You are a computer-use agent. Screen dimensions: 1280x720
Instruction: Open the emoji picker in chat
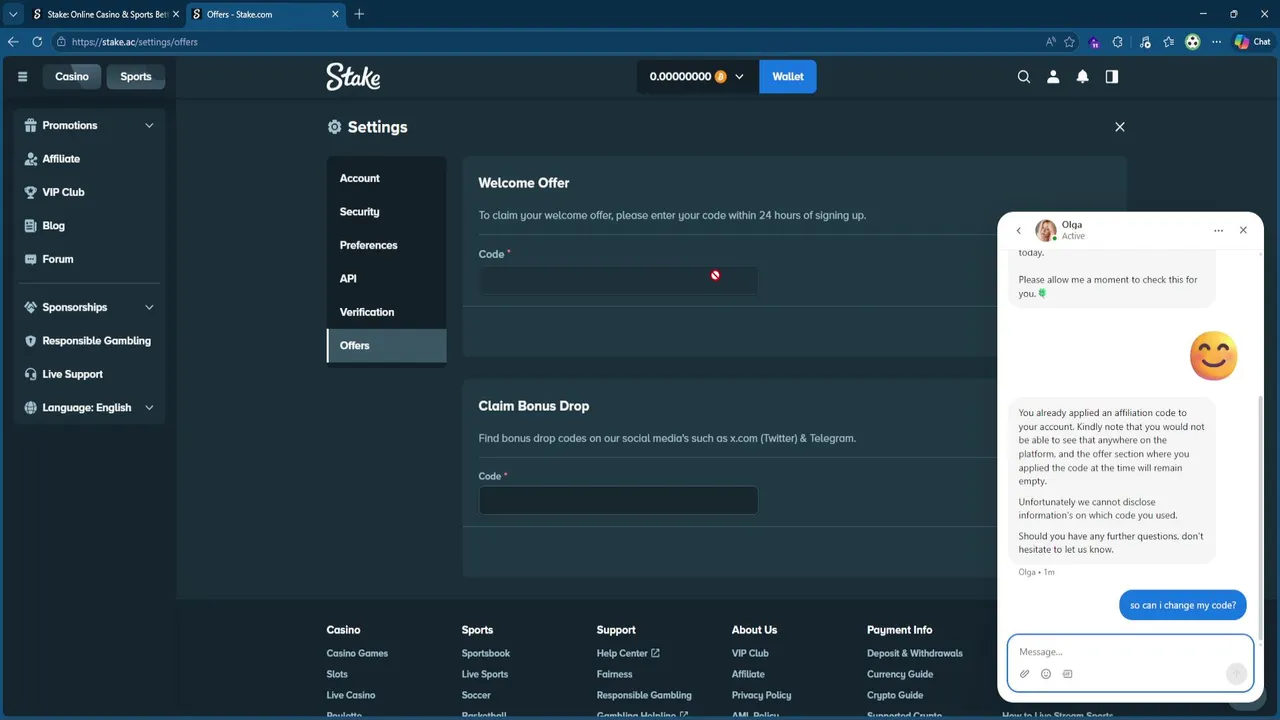click(1046, 674)
